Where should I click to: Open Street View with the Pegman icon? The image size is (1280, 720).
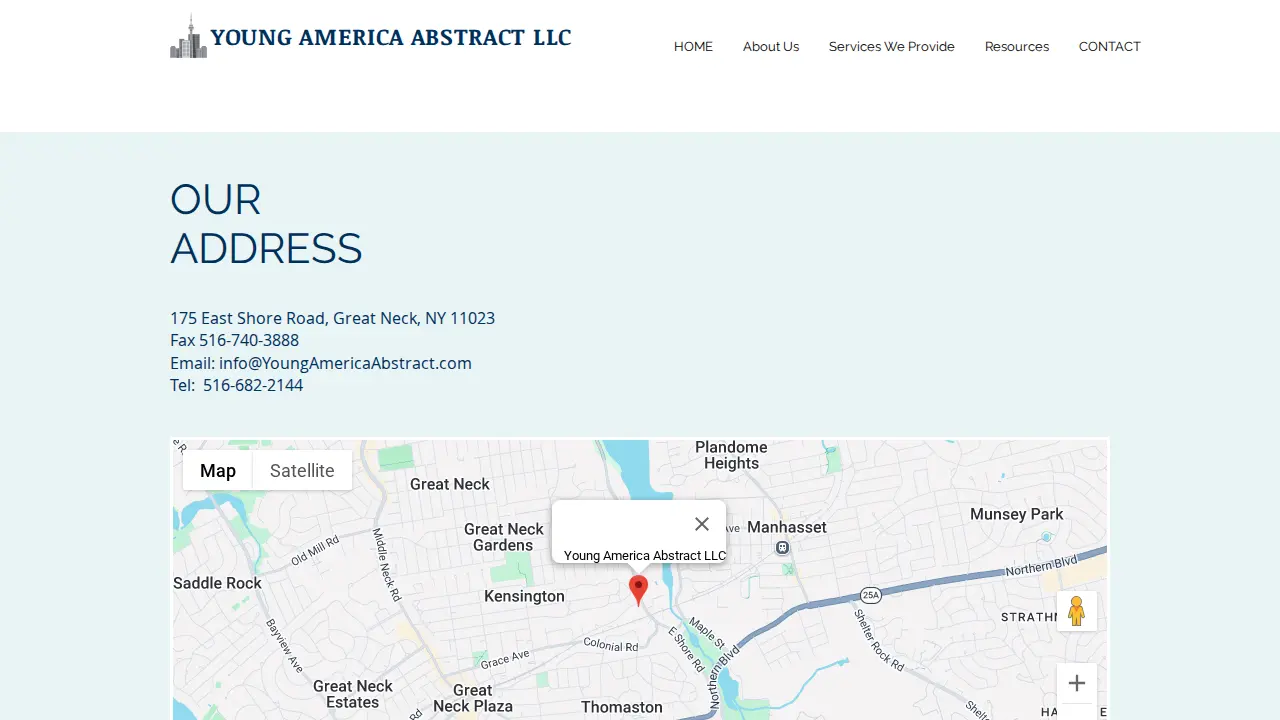1077,611
